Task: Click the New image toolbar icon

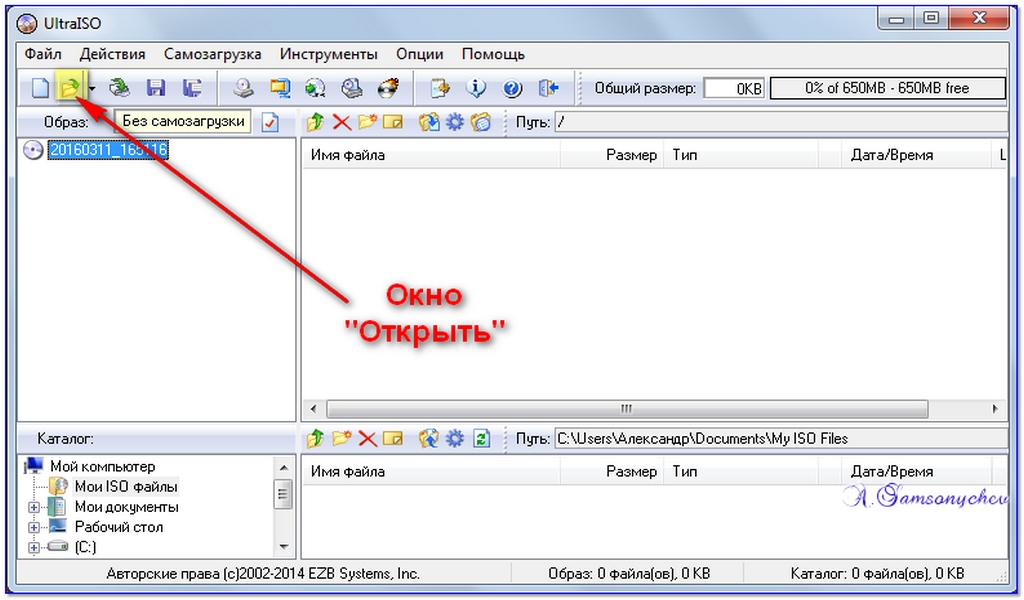Action: [40, 87]
